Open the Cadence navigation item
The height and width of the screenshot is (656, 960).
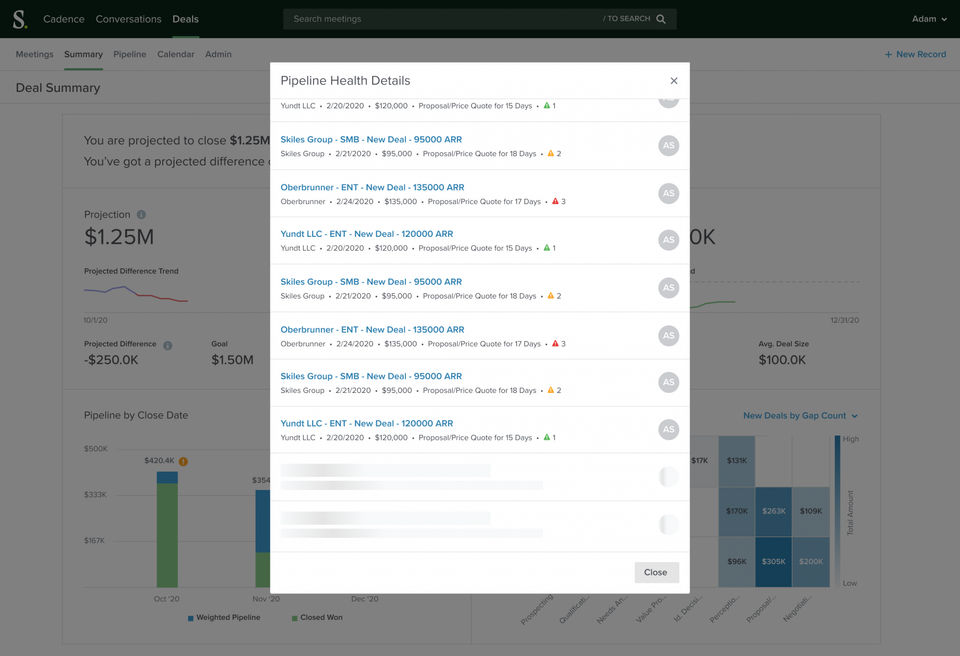(x=64, y=19)
